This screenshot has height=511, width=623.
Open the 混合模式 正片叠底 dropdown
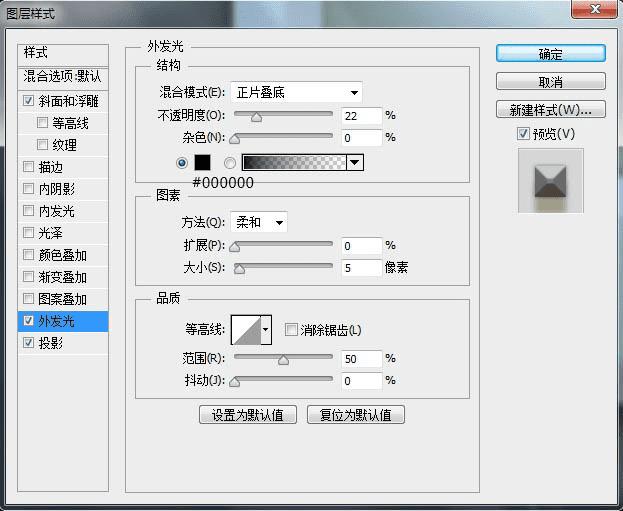point(296,93)
